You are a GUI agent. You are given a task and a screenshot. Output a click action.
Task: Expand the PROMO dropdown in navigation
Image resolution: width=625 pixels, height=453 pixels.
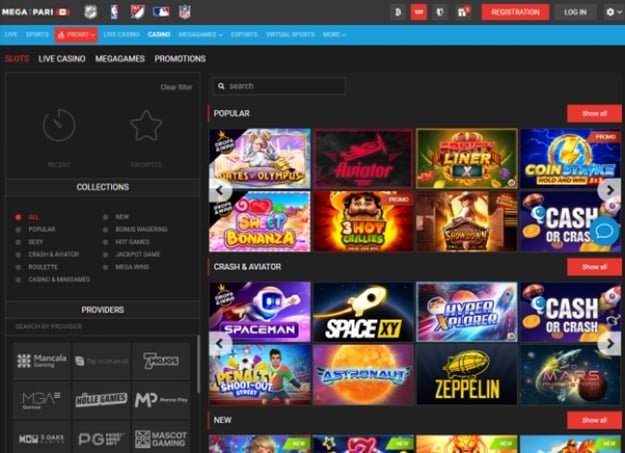pyautogui.click(x=76, y=35)
